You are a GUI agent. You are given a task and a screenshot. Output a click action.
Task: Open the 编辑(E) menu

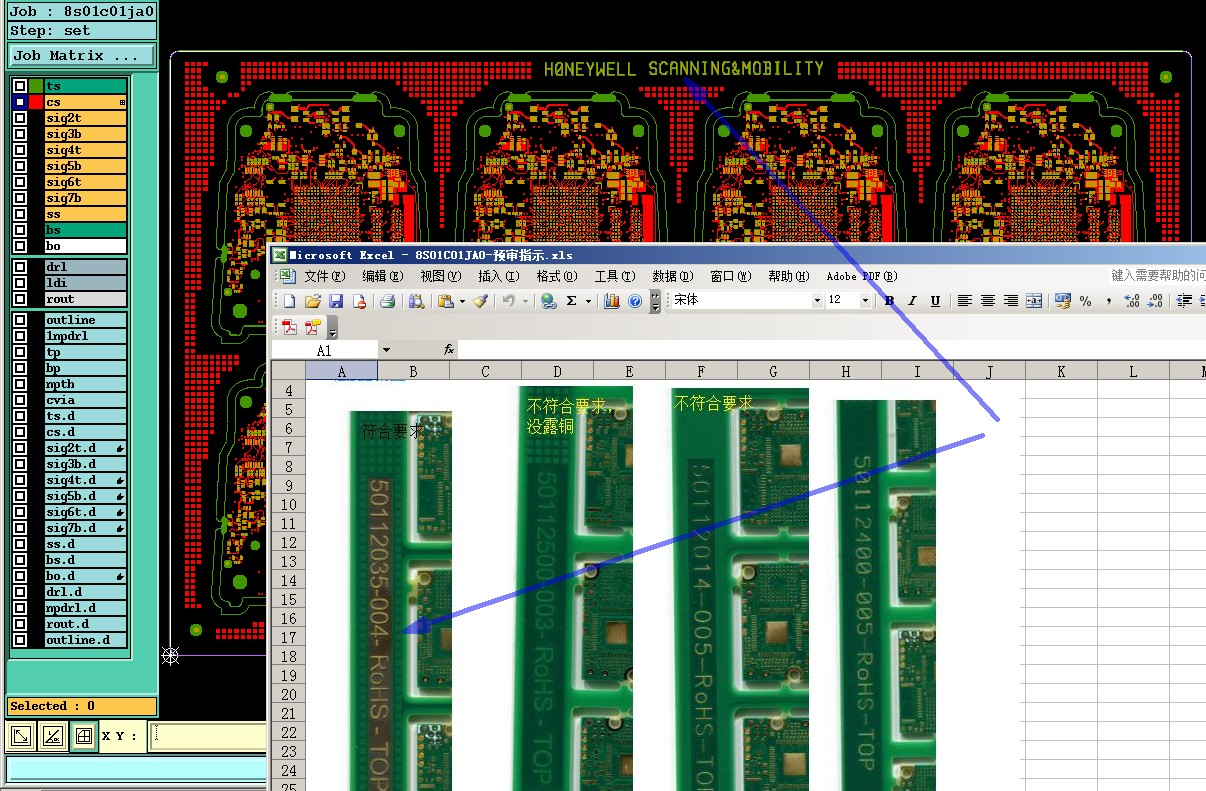[x=382, y=276]
